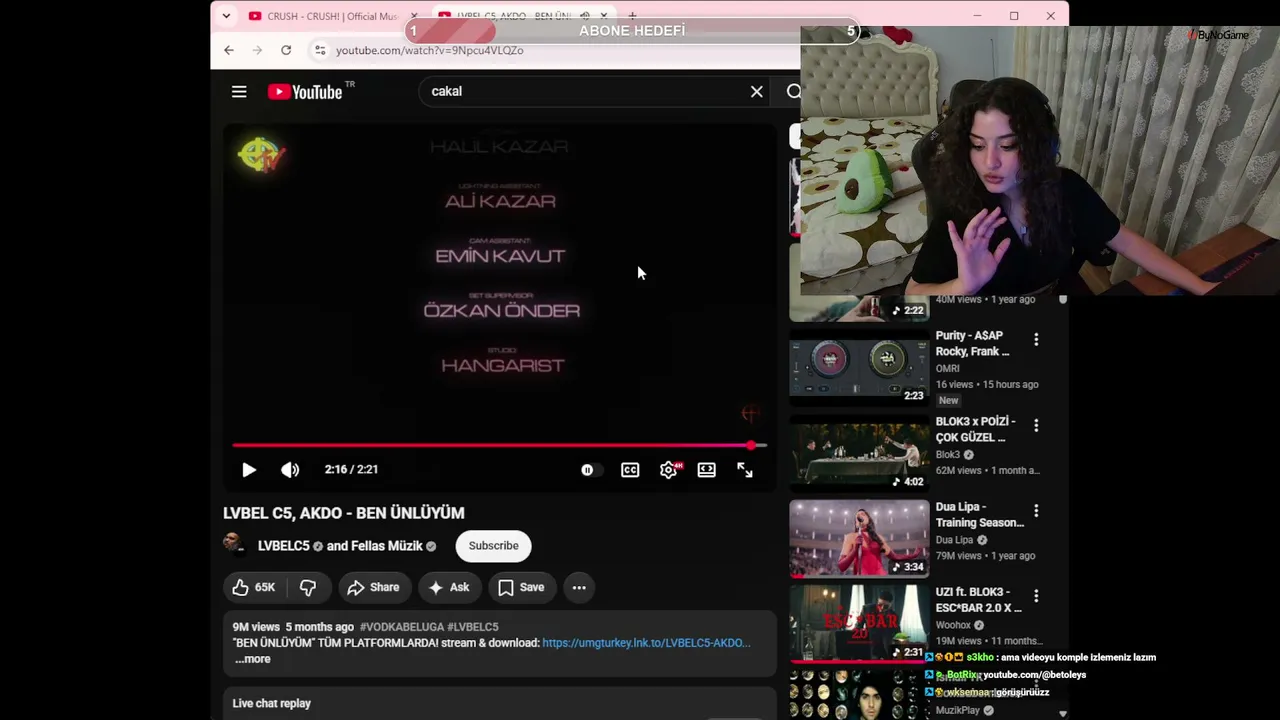Open the three-dot more actions menu below the video
The height and width of the screenshot is (720, 1280).
579,588
